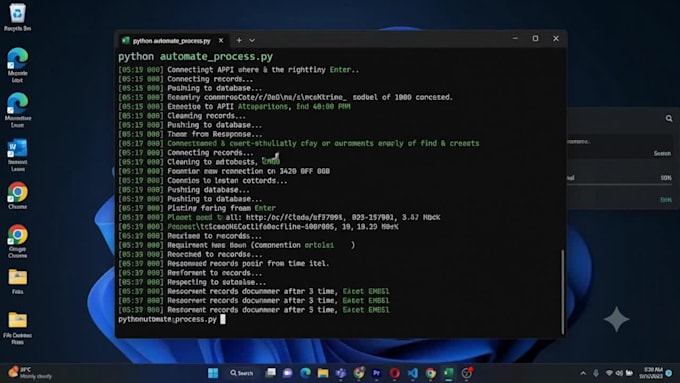Click the green automate_process.py command heading
The width and height of the screenshot is (680, 383).
pos(216,56)
